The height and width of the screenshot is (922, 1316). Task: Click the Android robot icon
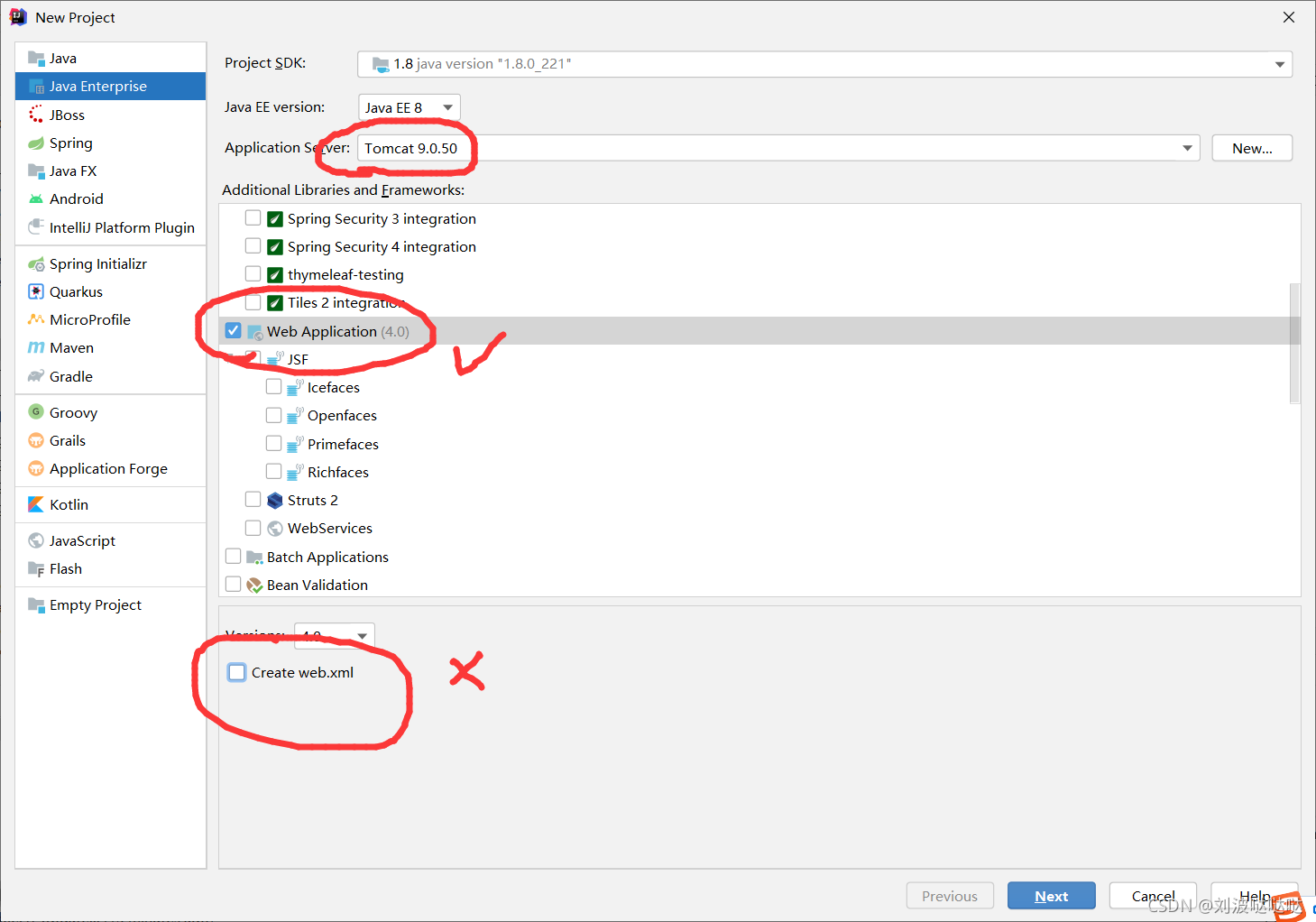pos(36,199)
